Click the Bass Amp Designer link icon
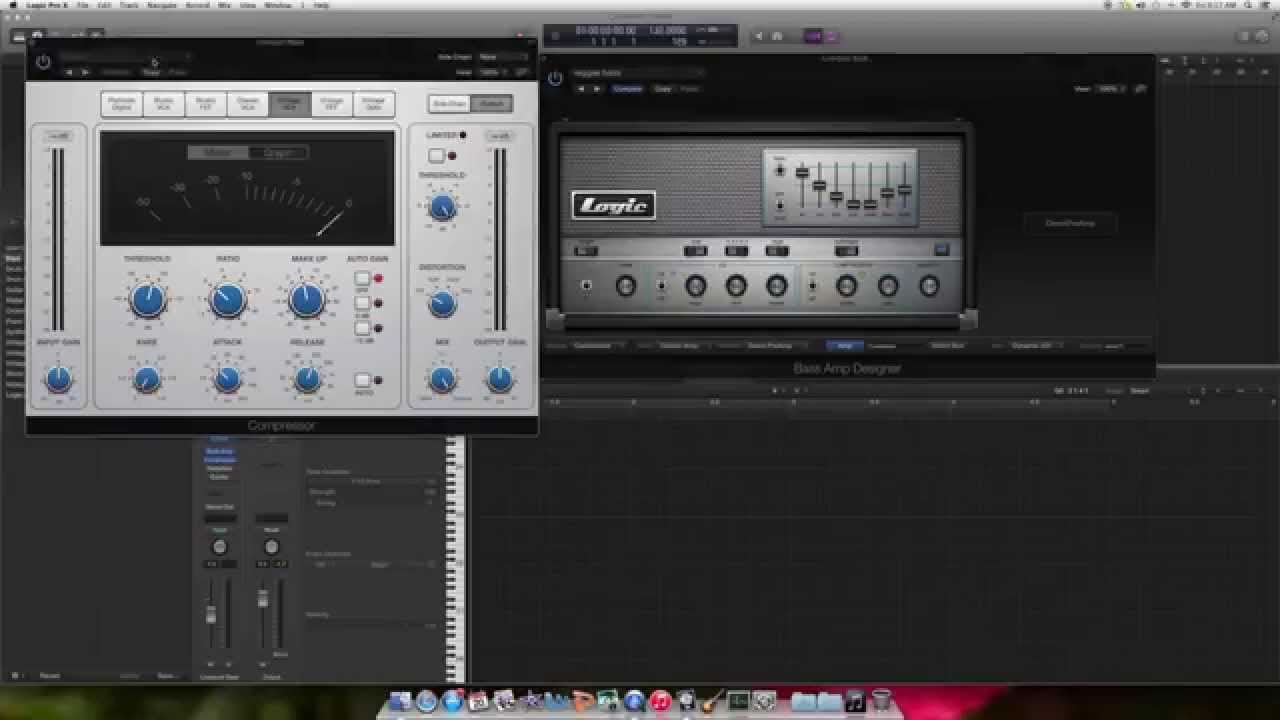The height and width of the screenshot is (720, 1280). click(1140, 88)
